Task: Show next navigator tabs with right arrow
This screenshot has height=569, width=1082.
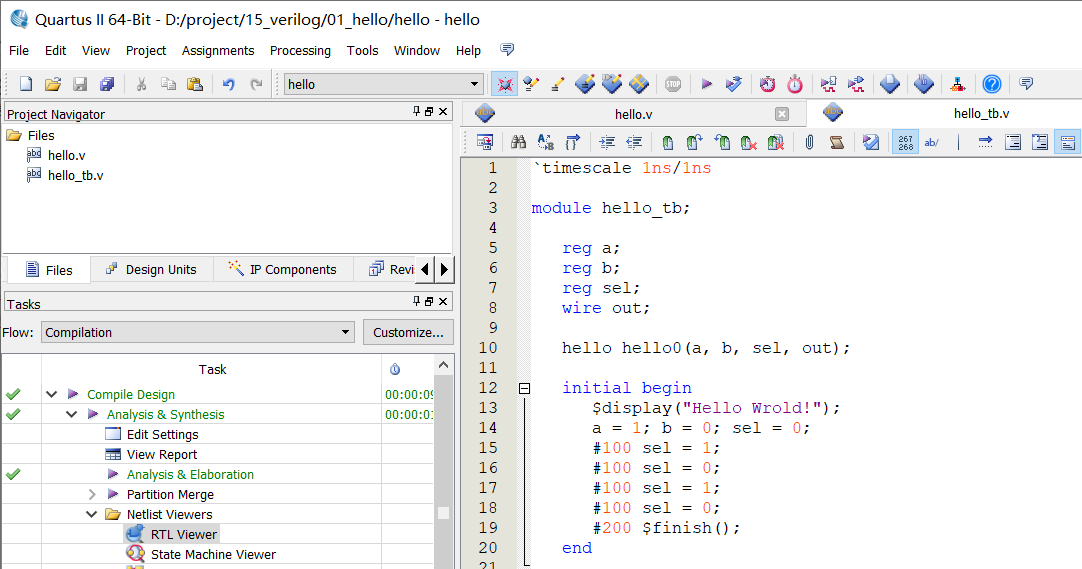Action: coord(444,269)
